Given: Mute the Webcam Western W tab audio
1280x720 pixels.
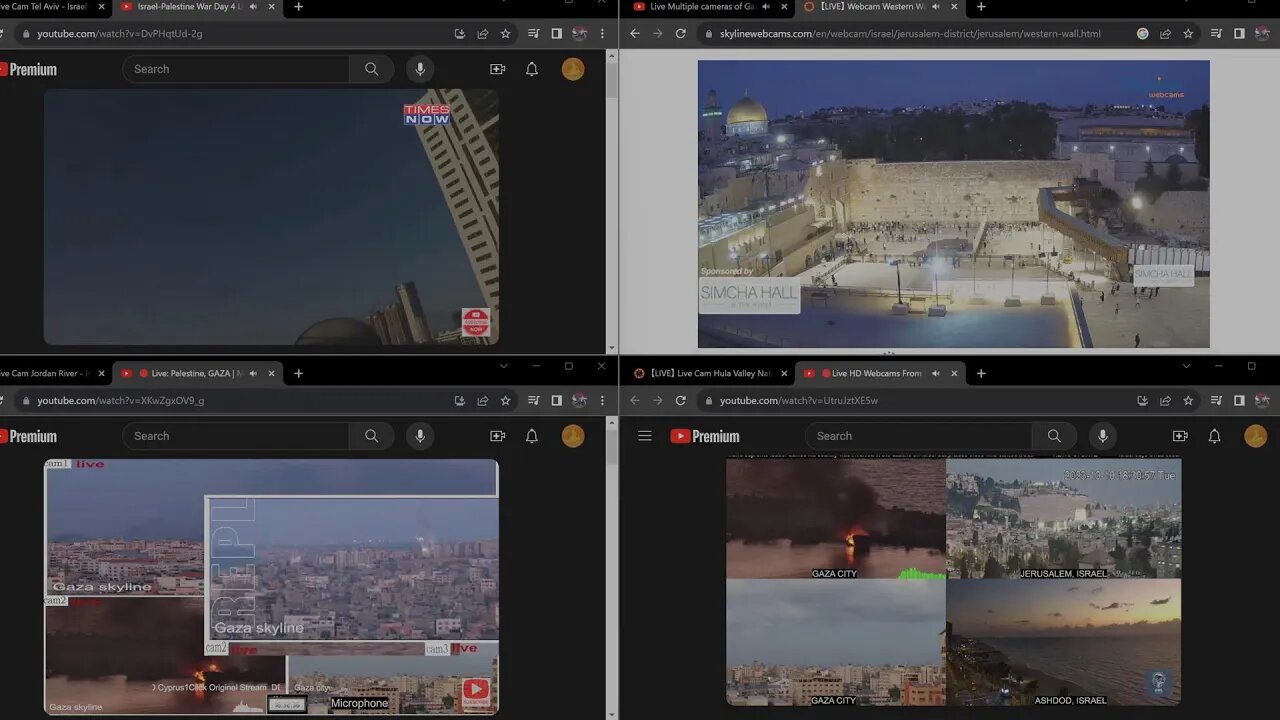Looking at the screenshot, I should tap(936, 7).
